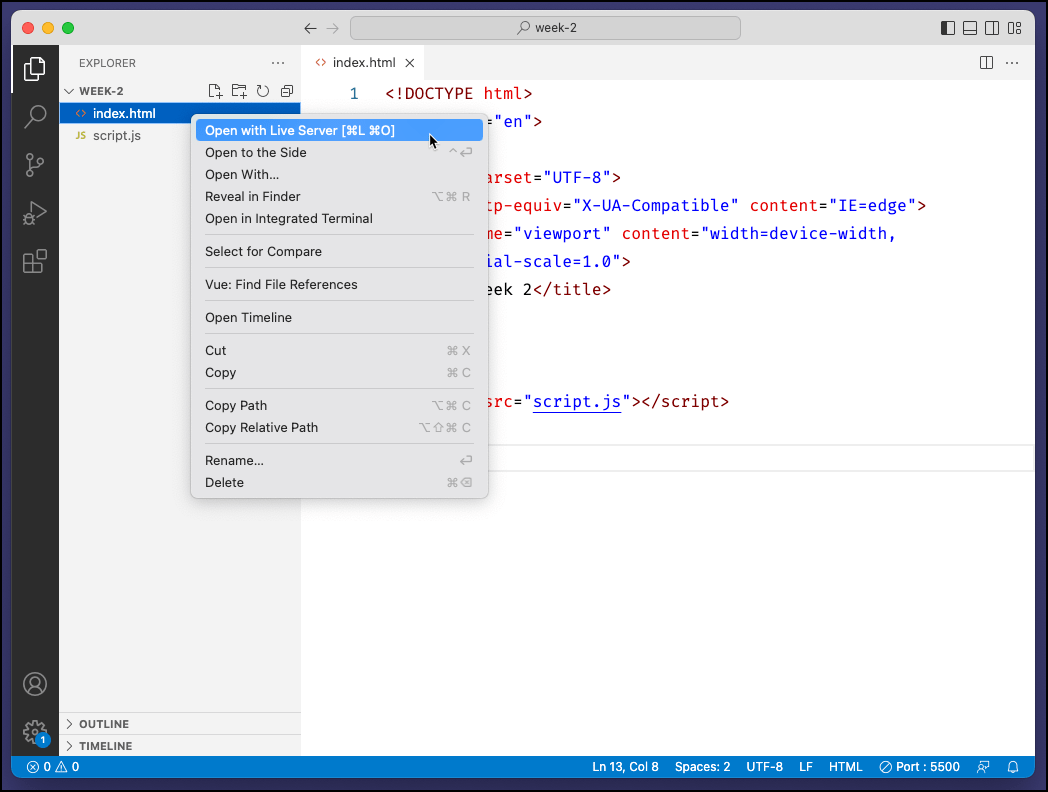Choose Cut from the context menu
The image size is (1048, 792).
pyautogui.click(x=339, y=350)
